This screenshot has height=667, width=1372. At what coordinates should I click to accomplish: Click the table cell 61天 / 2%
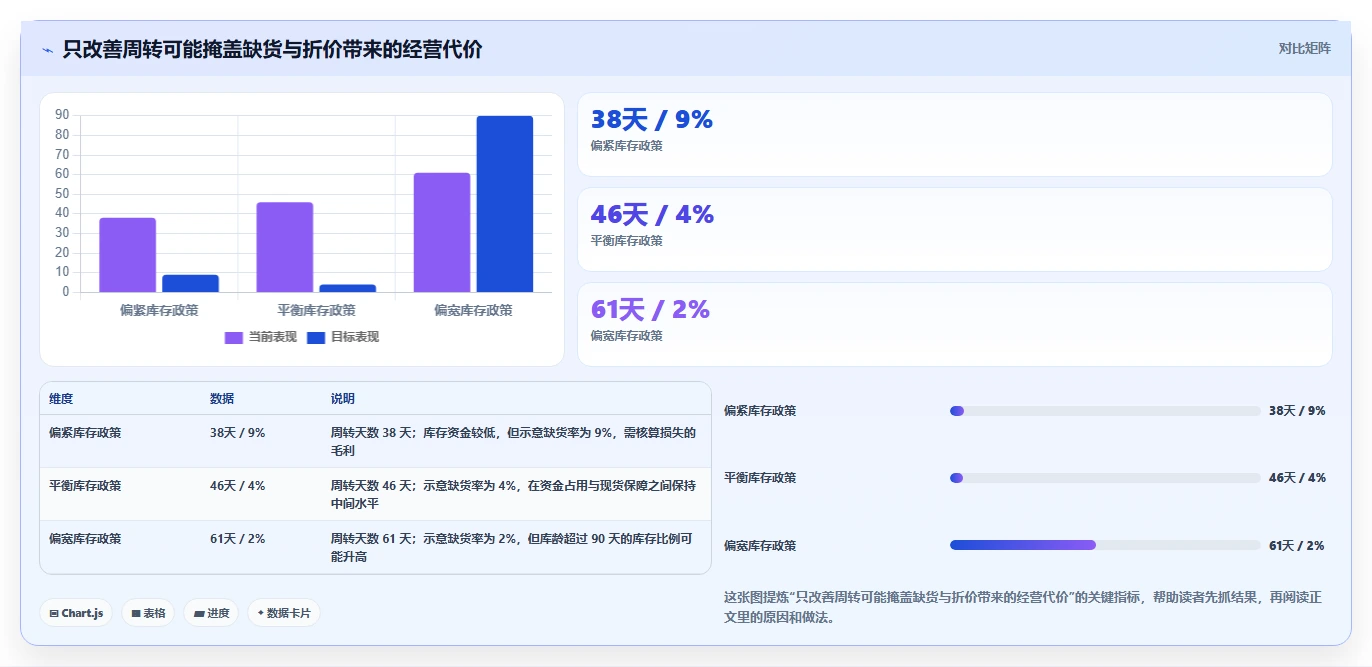pos(238,539)
